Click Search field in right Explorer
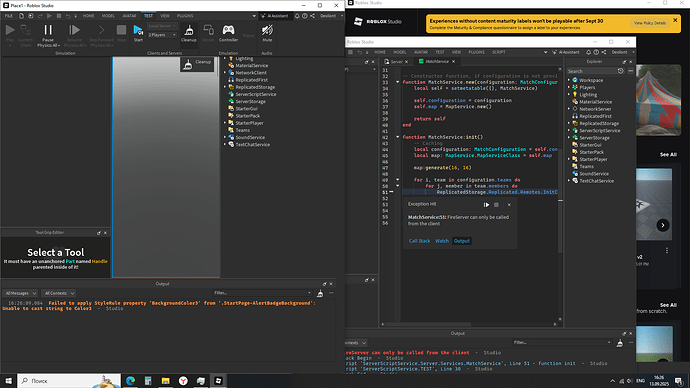Image resolution: width=690 pixels, height=388 pixels. [x=591, y=71]
